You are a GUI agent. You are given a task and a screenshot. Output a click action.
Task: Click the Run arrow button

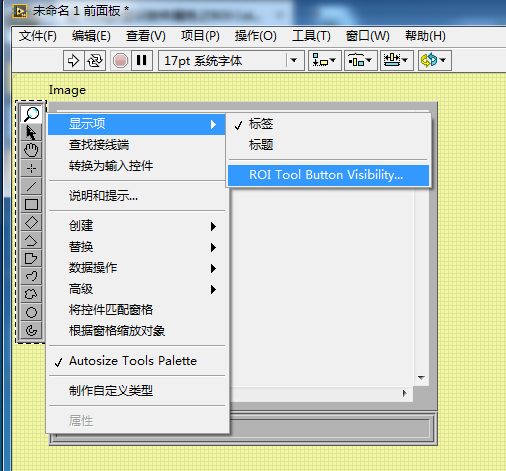(74, 61)
